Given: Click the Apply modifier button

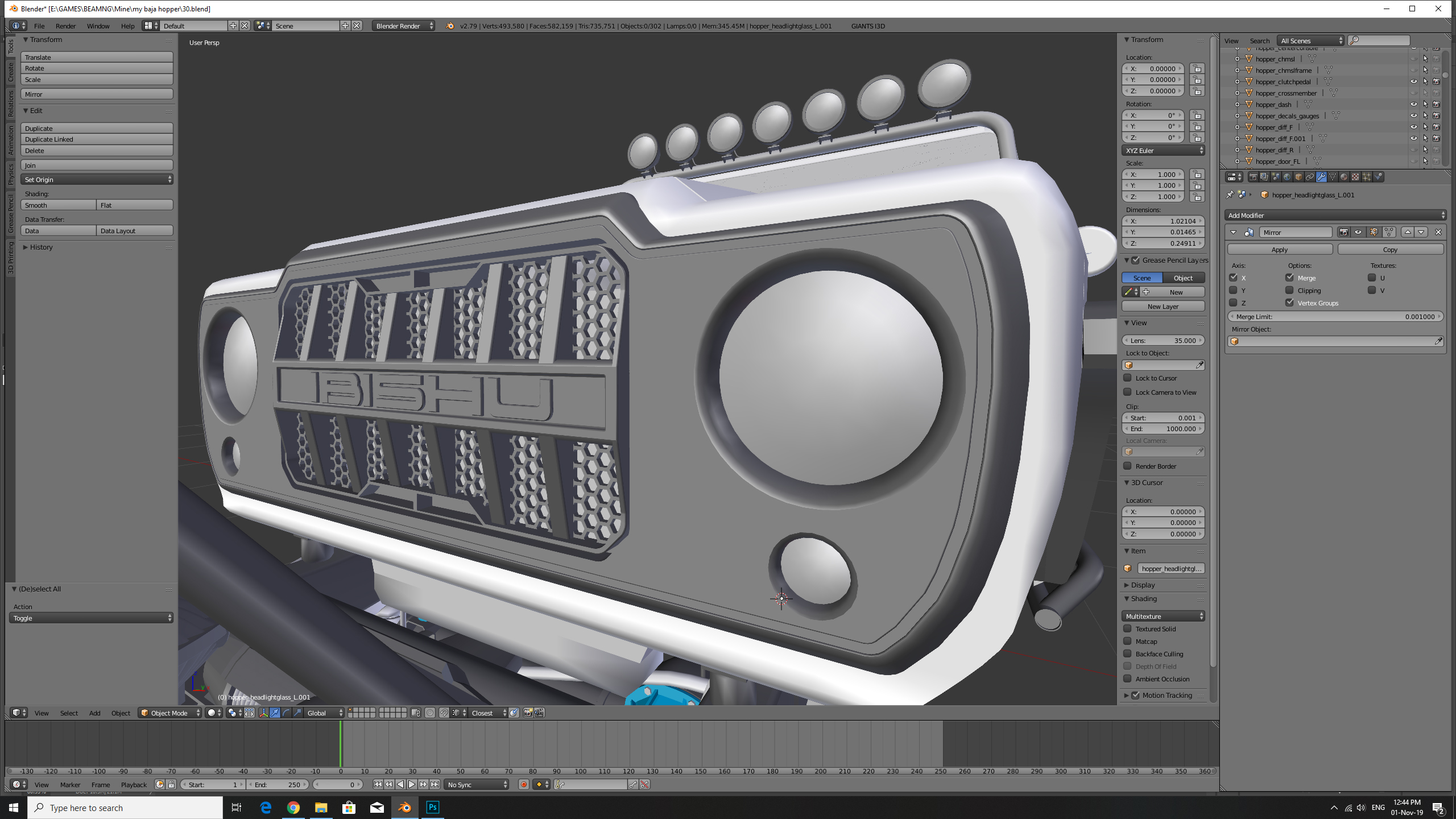Looking at the screenshot, I should click(1280, 249).
